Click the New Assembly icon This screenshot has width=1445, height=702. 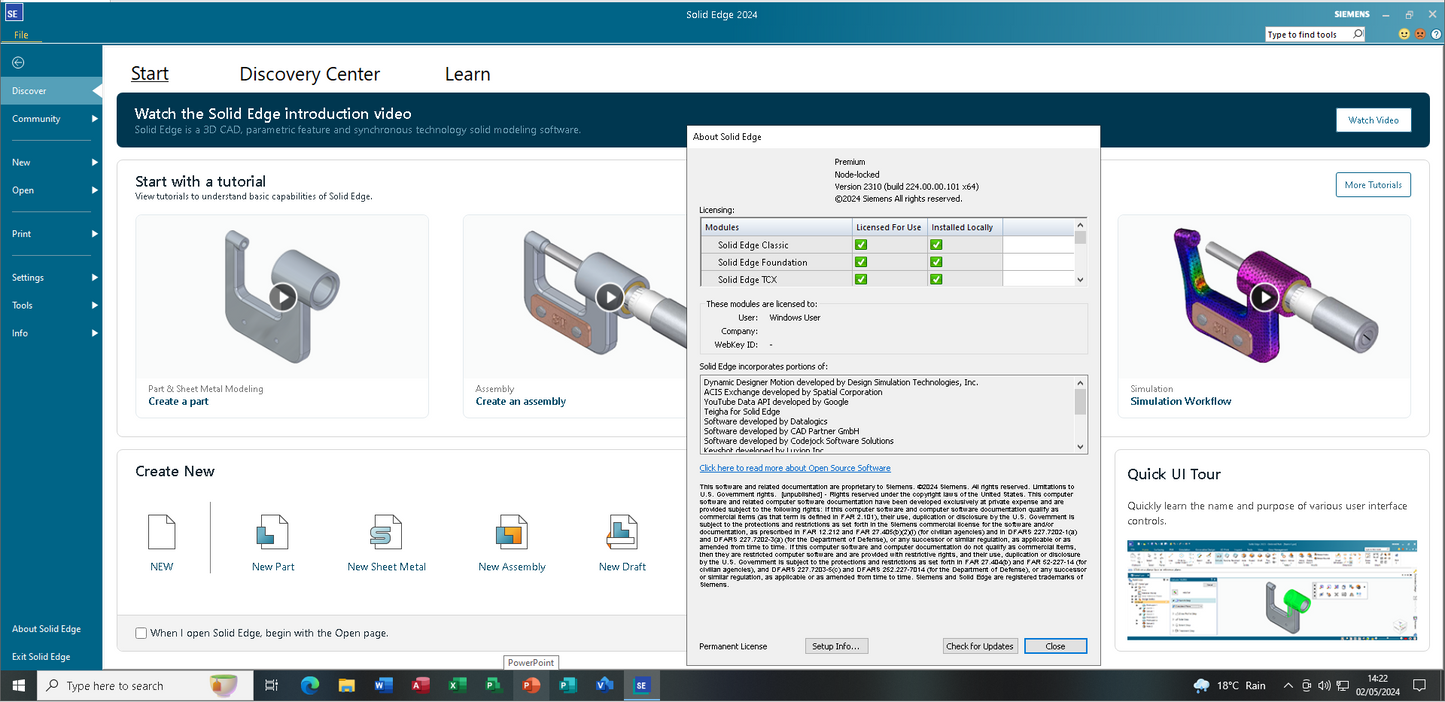click(x=511, y=532)
